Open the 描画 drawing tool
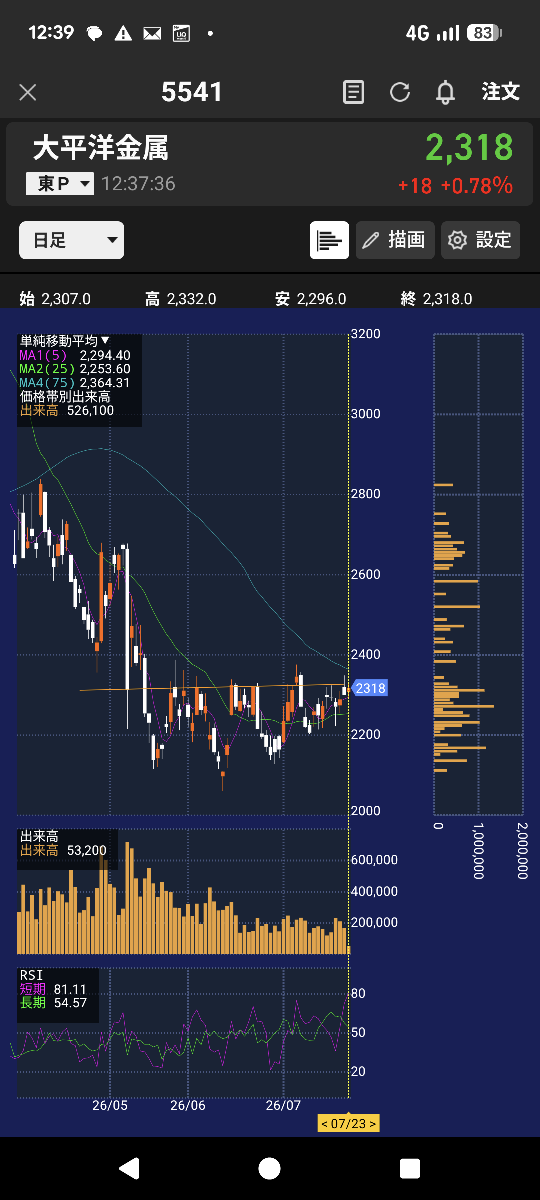This screenshot has width=540, height=1200. coord(395,240)
